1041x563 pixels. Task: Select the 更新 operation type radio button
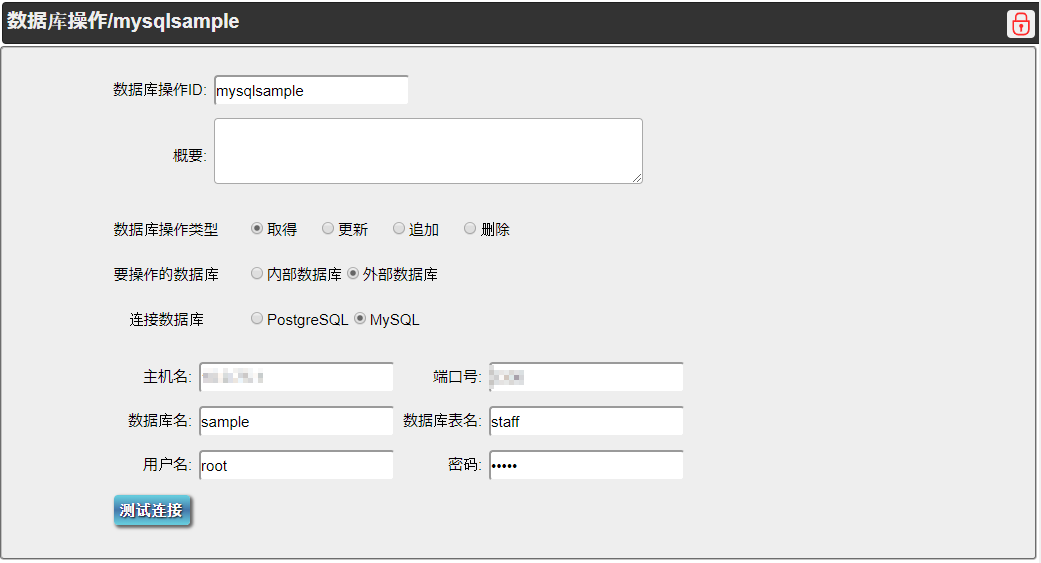tap(328, 229)
